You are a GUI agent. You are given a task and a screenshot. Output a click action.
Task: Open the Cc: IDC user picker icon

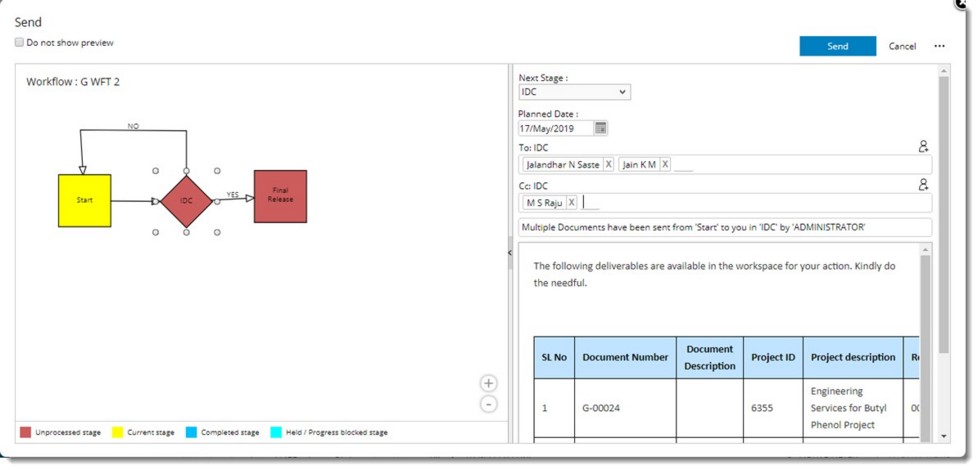[923, 184]
